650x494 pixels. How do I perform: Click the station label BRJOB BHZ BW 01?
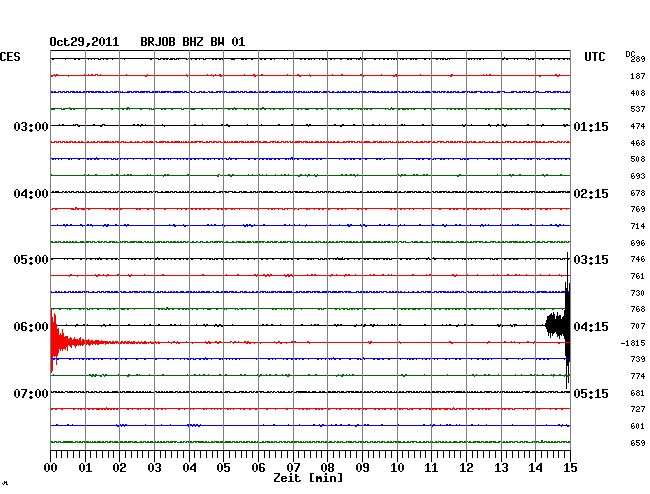click(193, 42)
